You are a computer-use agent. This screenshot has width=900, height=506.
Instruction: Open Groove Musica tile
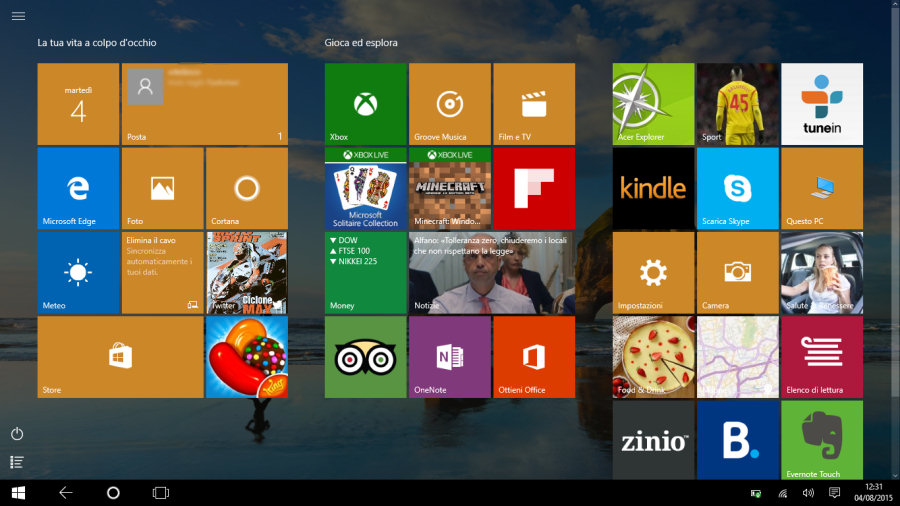tap(450, 104)
